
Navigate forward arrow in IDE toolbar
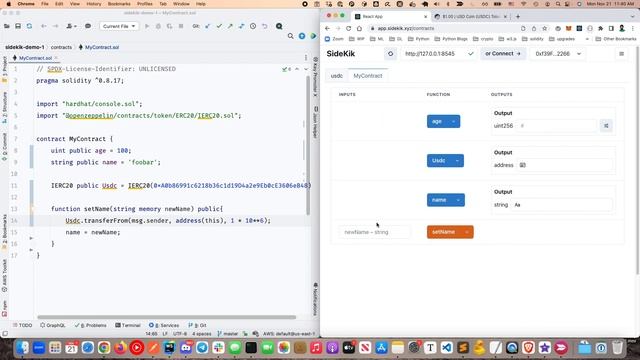(55, 26)
